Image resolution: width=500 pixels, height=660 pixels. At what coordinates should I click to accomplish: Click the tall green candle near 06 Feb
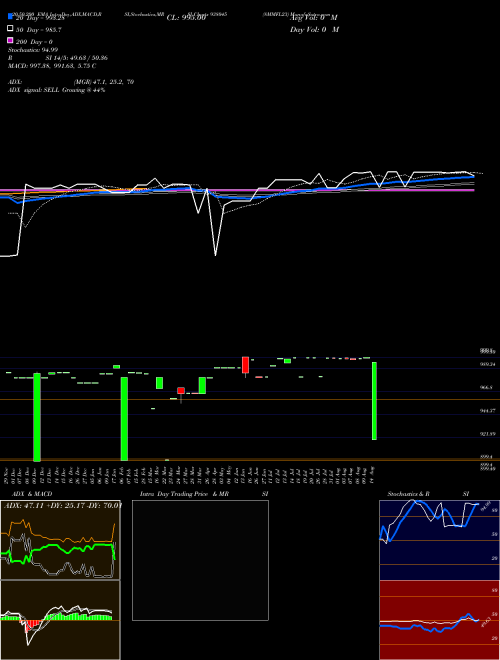[x=124, y=419]
